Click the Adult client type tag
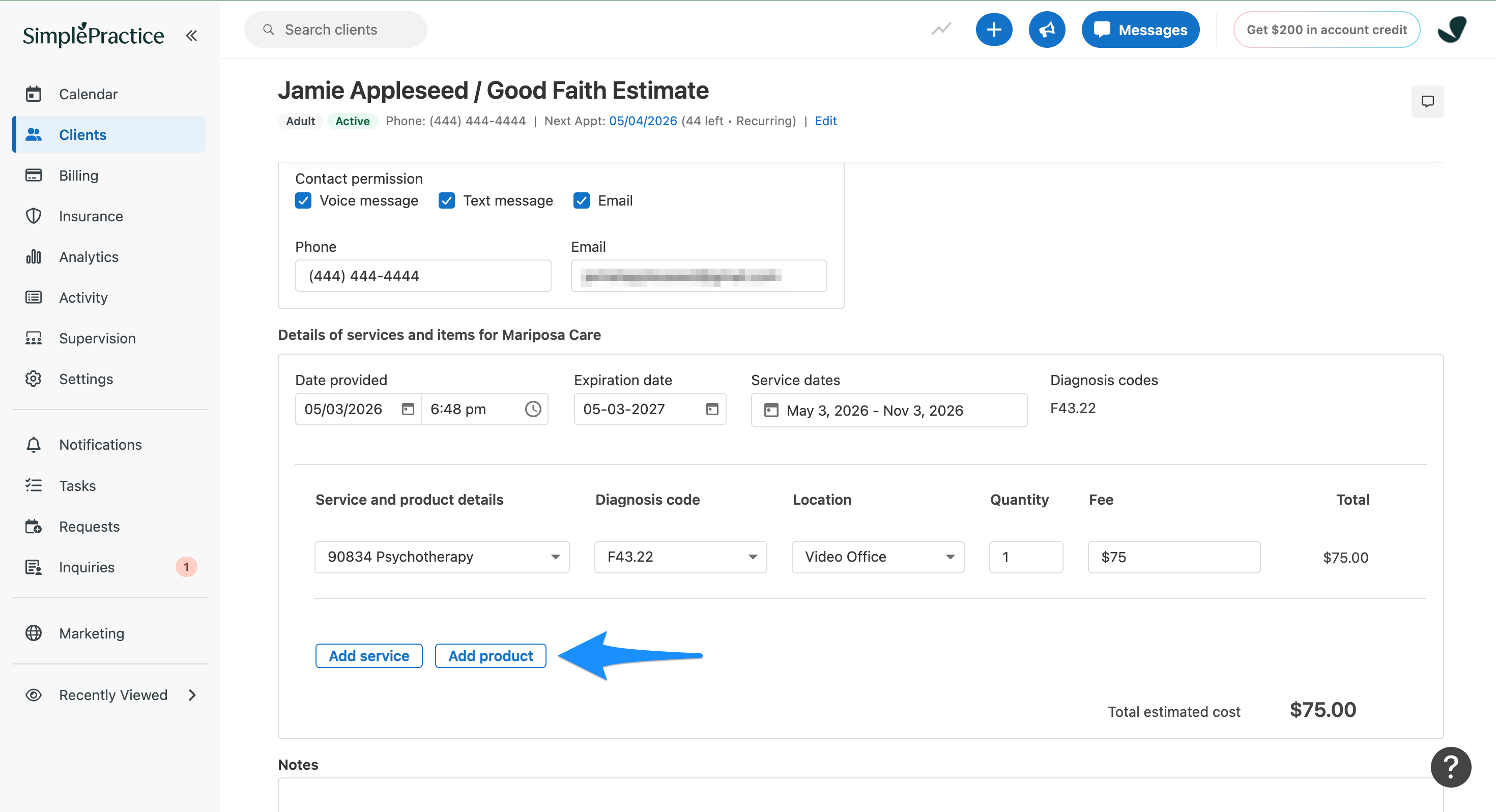 300,121
